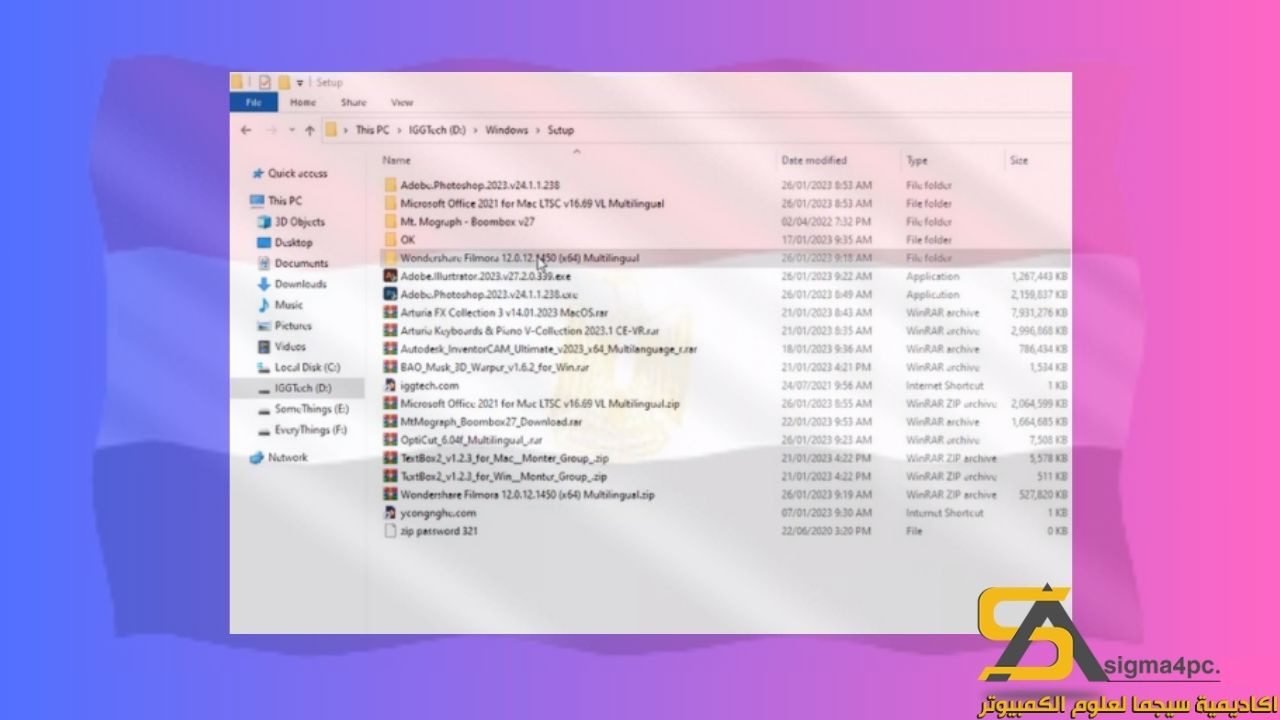Select EveryThings (F:) drive in sidebar

click(310, 430)
